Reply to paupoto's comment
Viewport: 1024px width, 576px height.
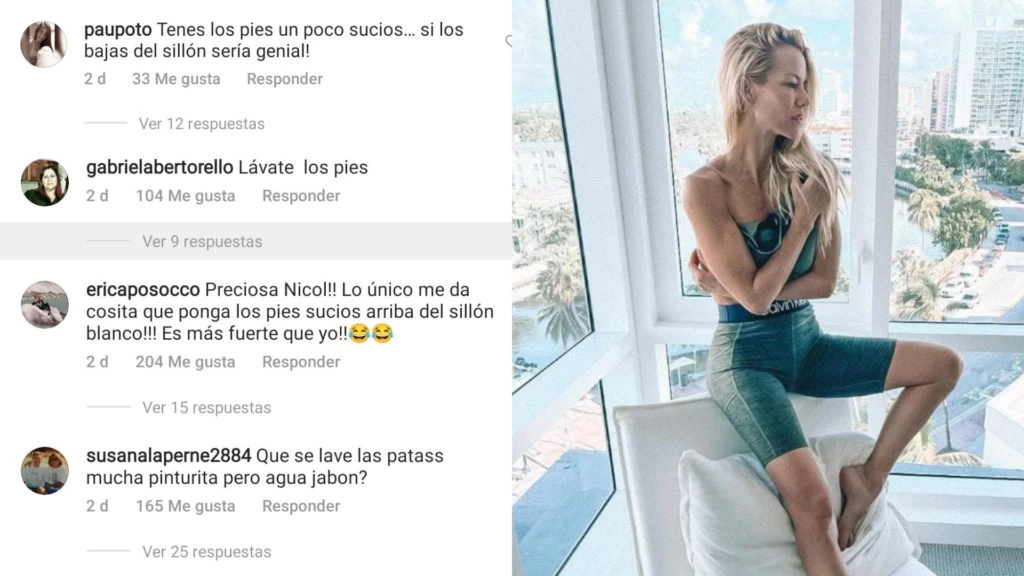click(x=285, y=79)
